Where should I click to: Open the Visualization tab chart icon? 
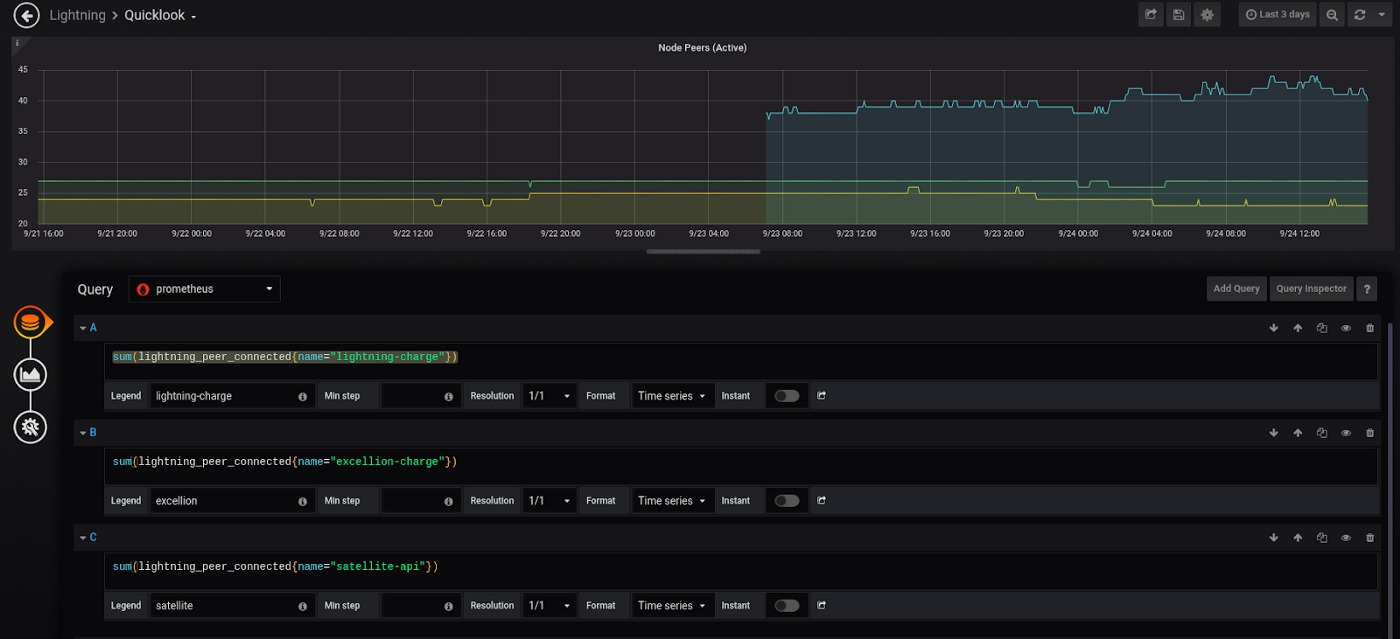click(x=31, y=375)
